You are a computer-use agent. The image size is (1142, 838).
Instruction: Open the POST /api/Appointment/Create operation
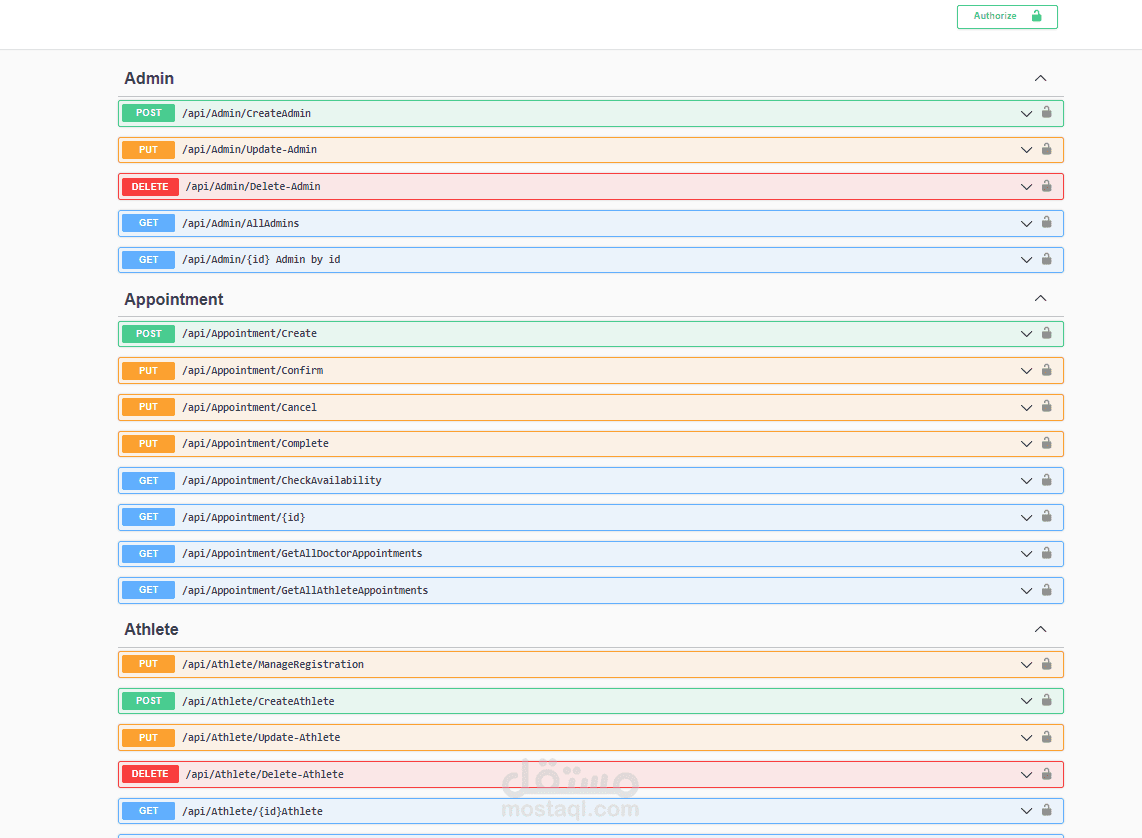591,334
